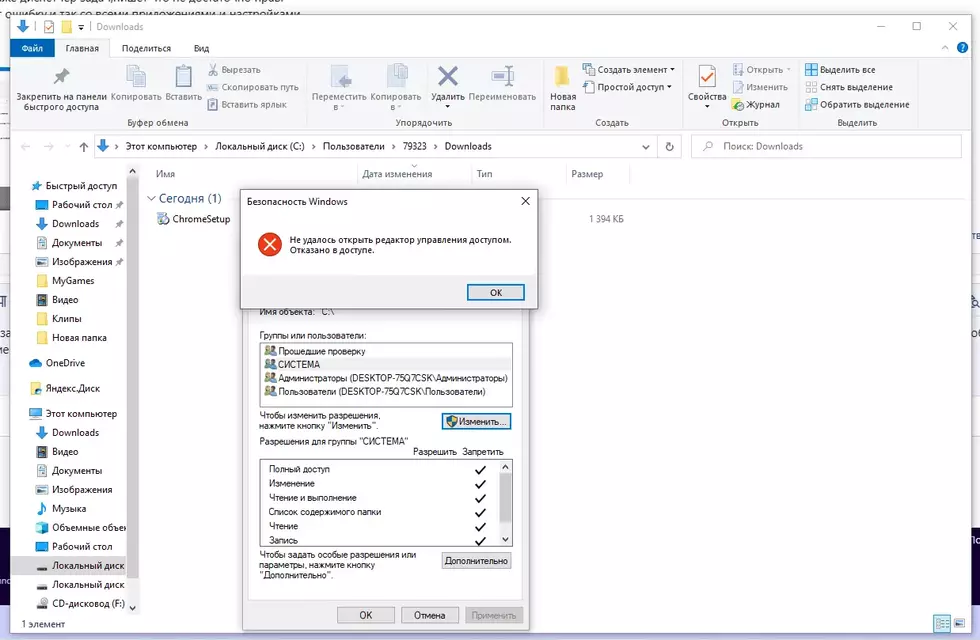Image resolution: width=980 pixels, height=640 pixels.
Task: Click the Свойства icon in the ribbon
Action: (707, 77)
